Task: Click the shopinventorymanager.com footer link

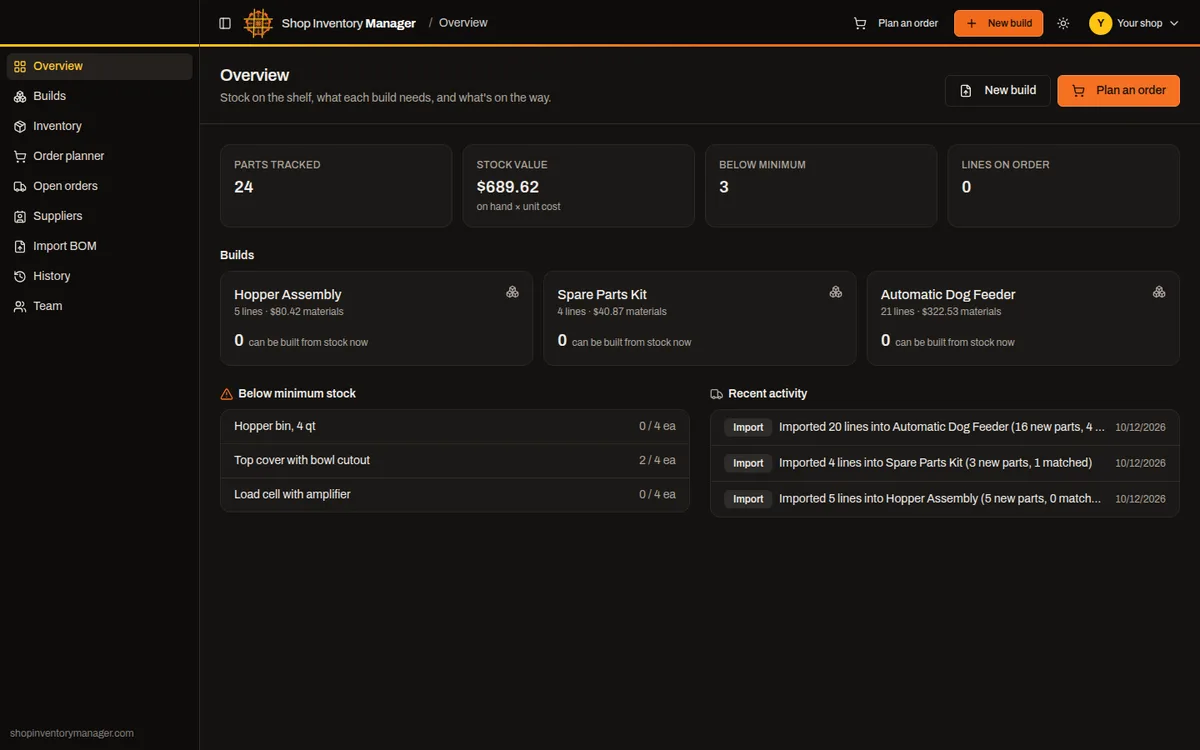Action: coord(72,733)
